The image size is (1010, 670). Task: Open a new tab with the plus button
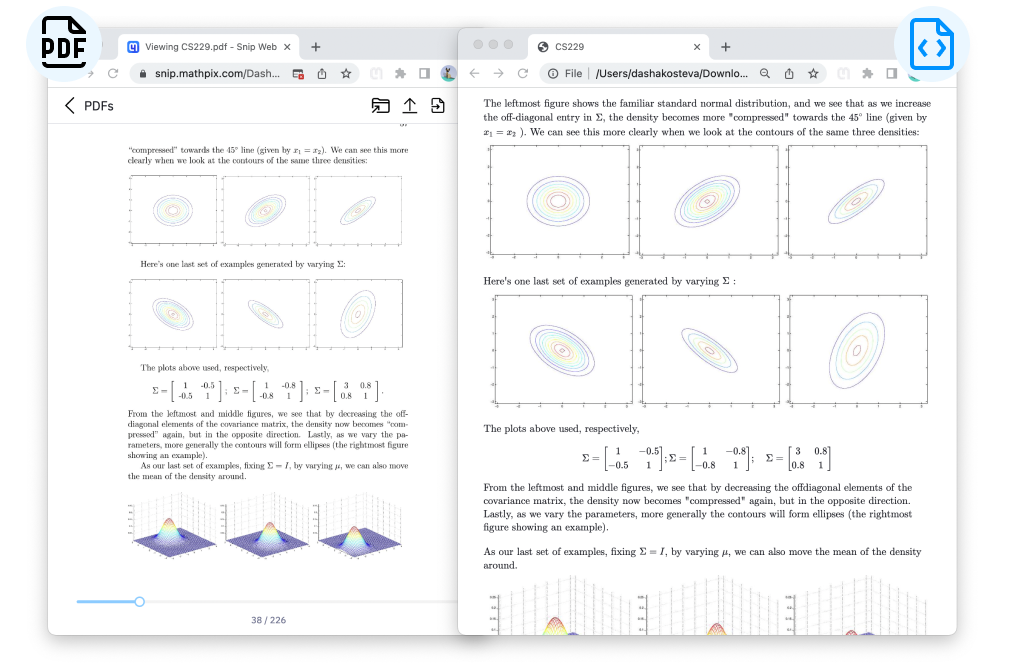click(x=315, y=45)
